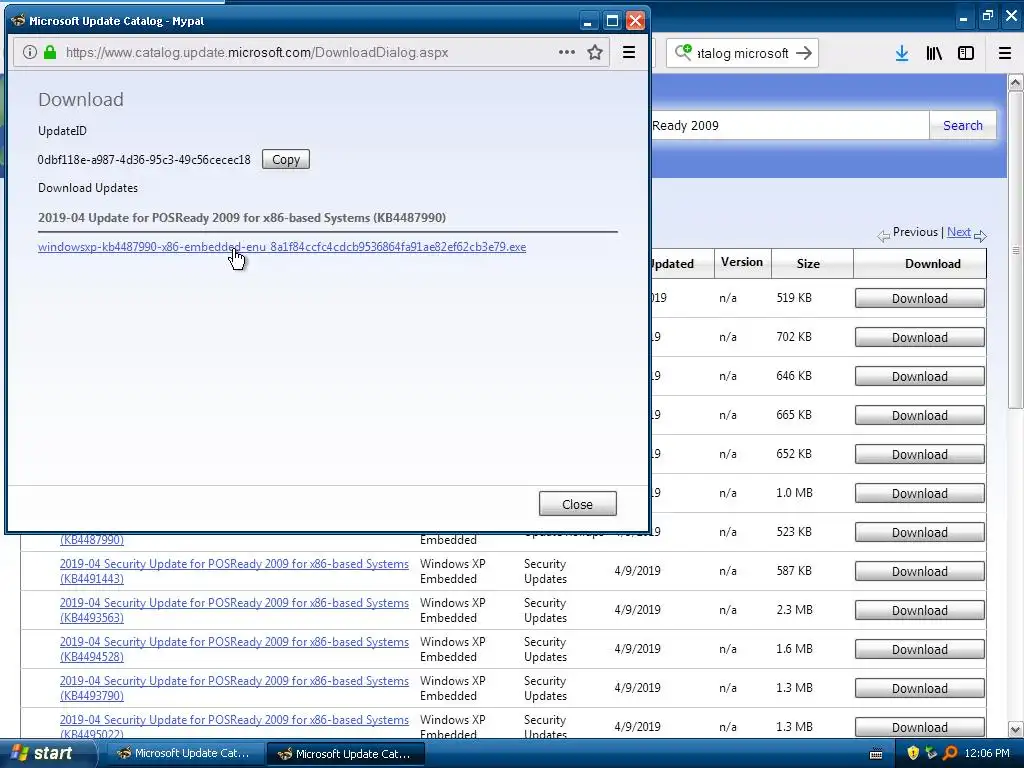Bookmark this page with the star icon
This screenshot has height=768, width=1024.
(594, 52)
